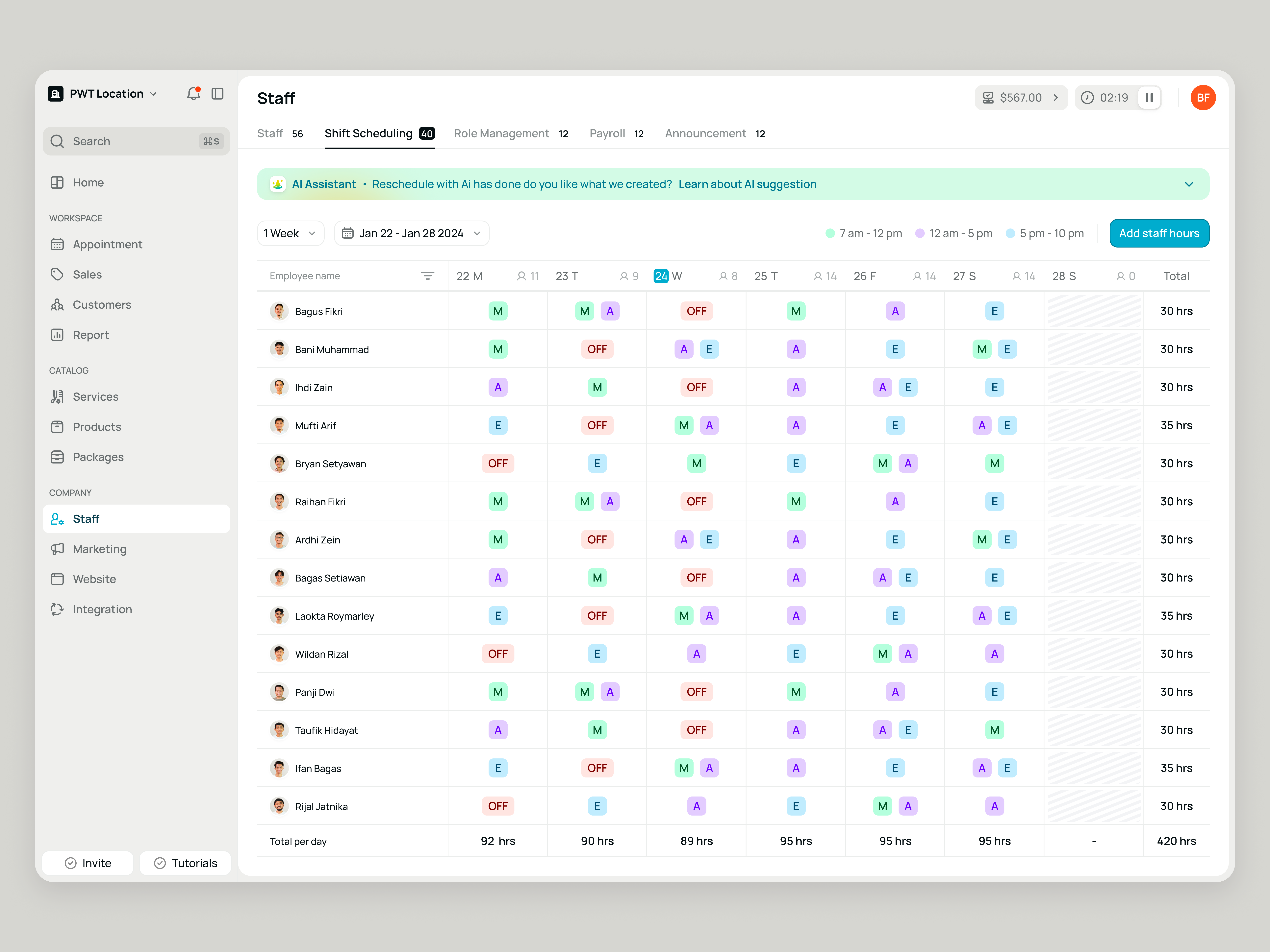Click Learn about AI suggestion link
This screenshot has width=1270, height=952.
tap(748, 184)
